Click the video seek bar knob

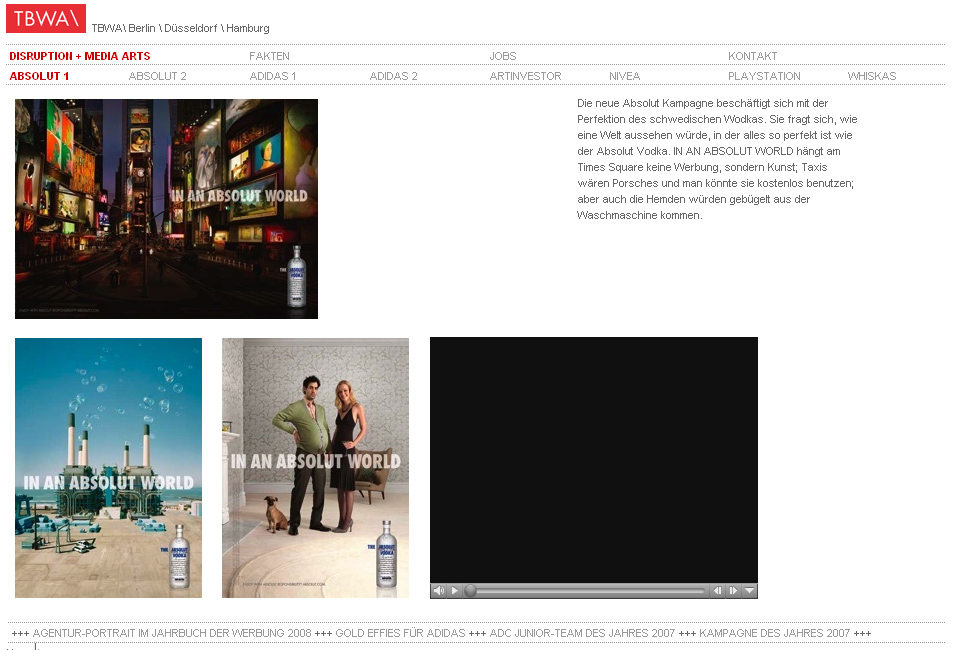coord(470,590)
